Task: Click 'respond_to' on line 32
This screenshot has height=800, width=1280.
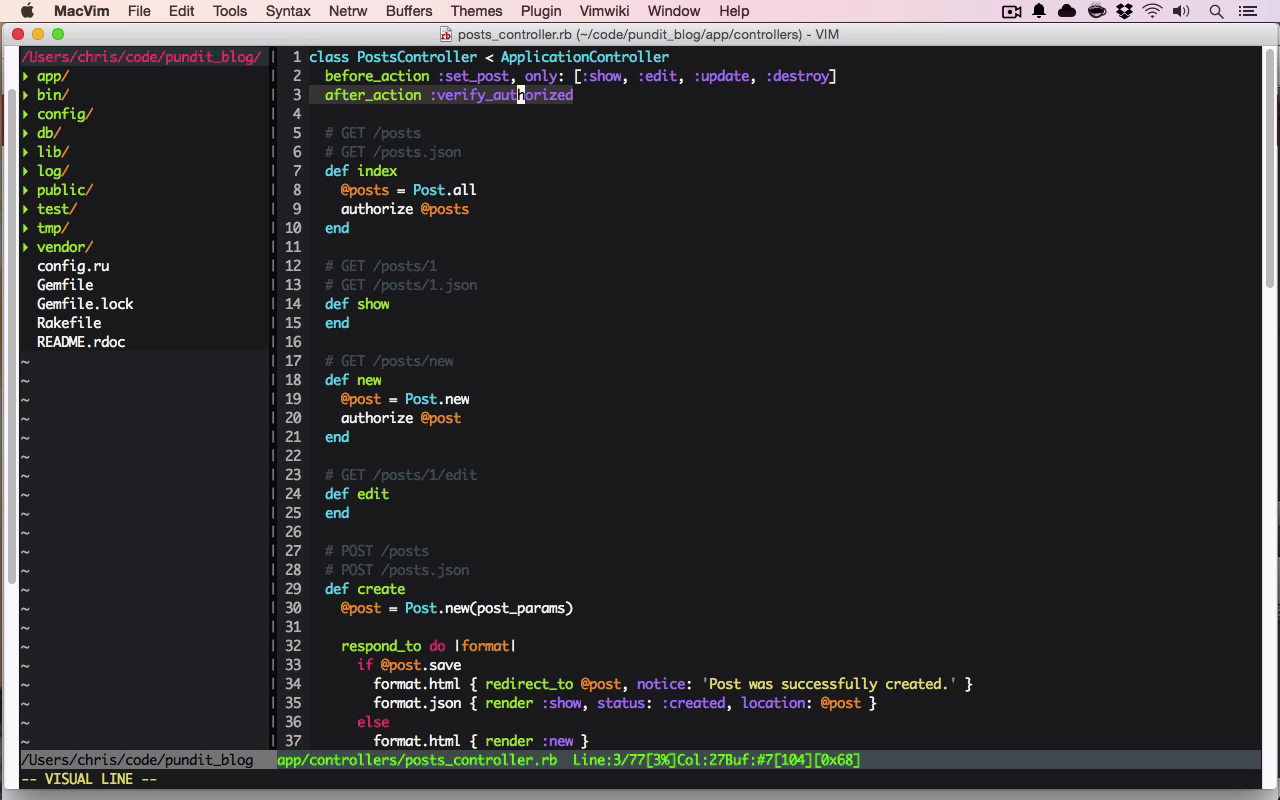Action: click(381, 646)
